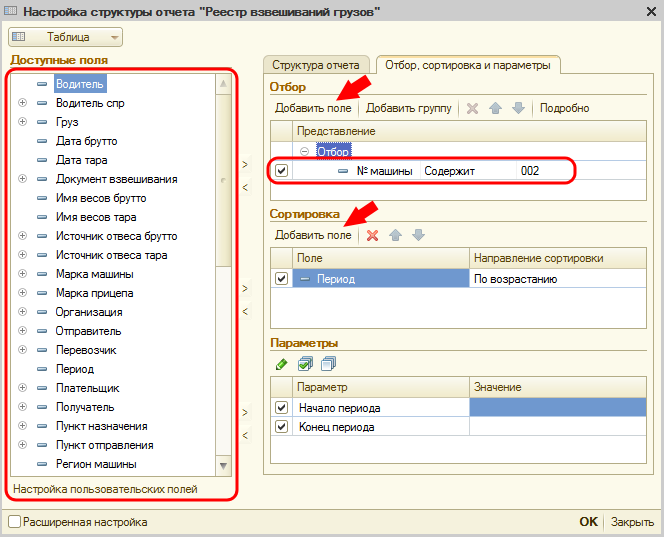This screenshot has width=664, height=537.
Task: Click move down arrow in Сортировка toolbar
Action: click(418, 235)
